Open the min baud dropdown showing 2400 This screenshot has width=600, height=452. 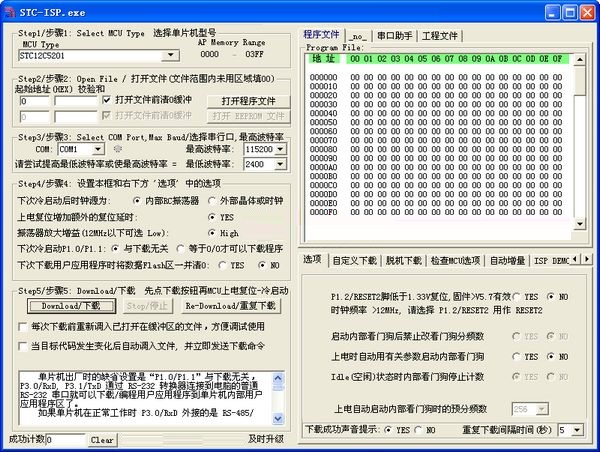pos(280,164)
